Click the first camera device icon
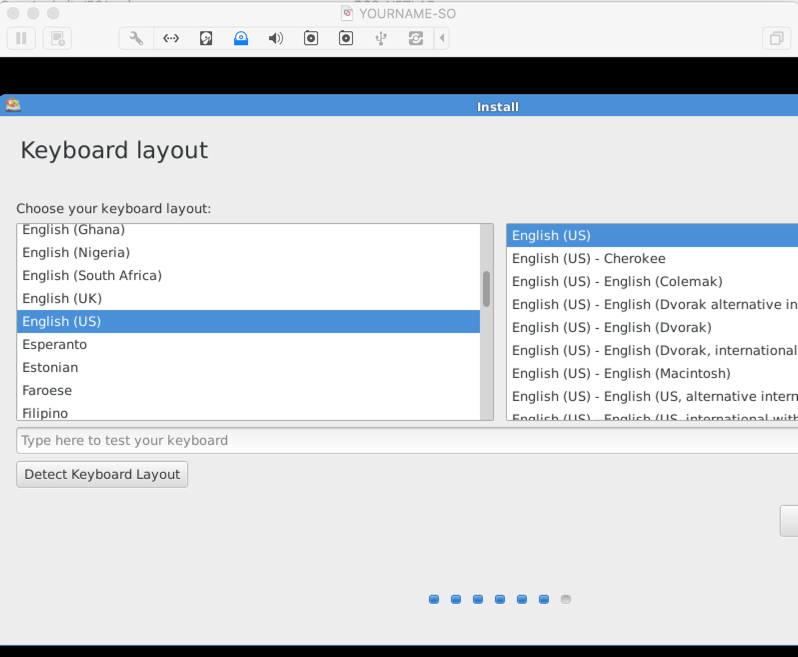 [x=311, y=38]
